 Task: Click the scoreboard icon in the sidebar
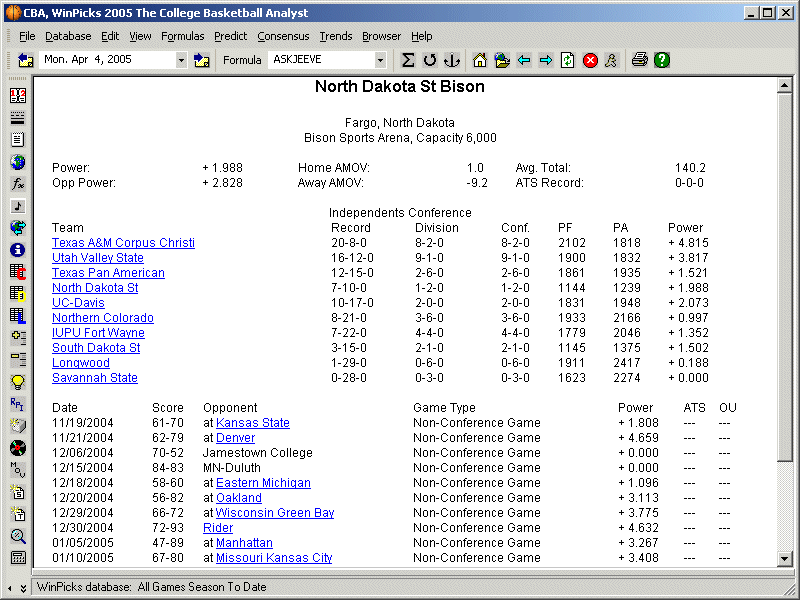tap(18, 95)
